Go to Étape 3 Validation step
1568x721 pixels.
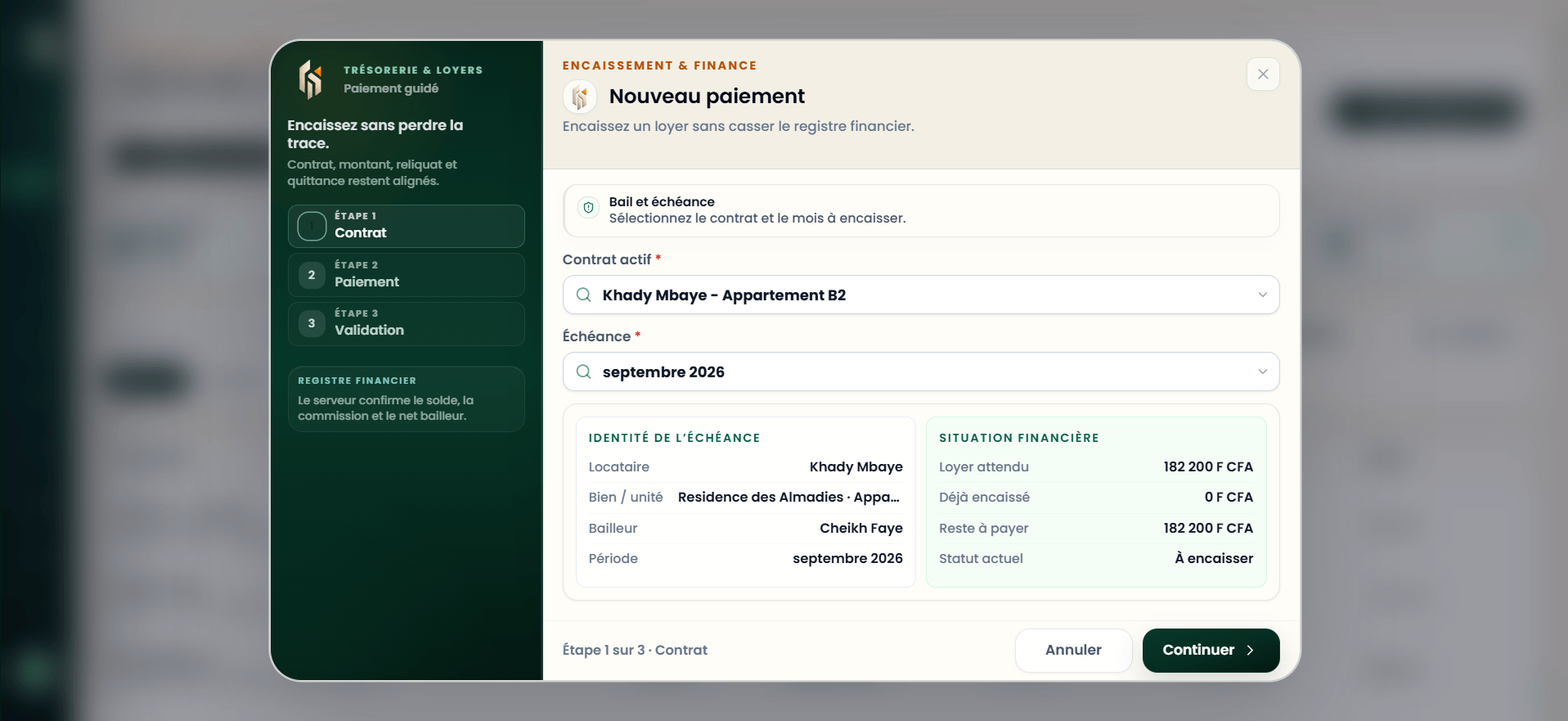click(x=407, y=323)
